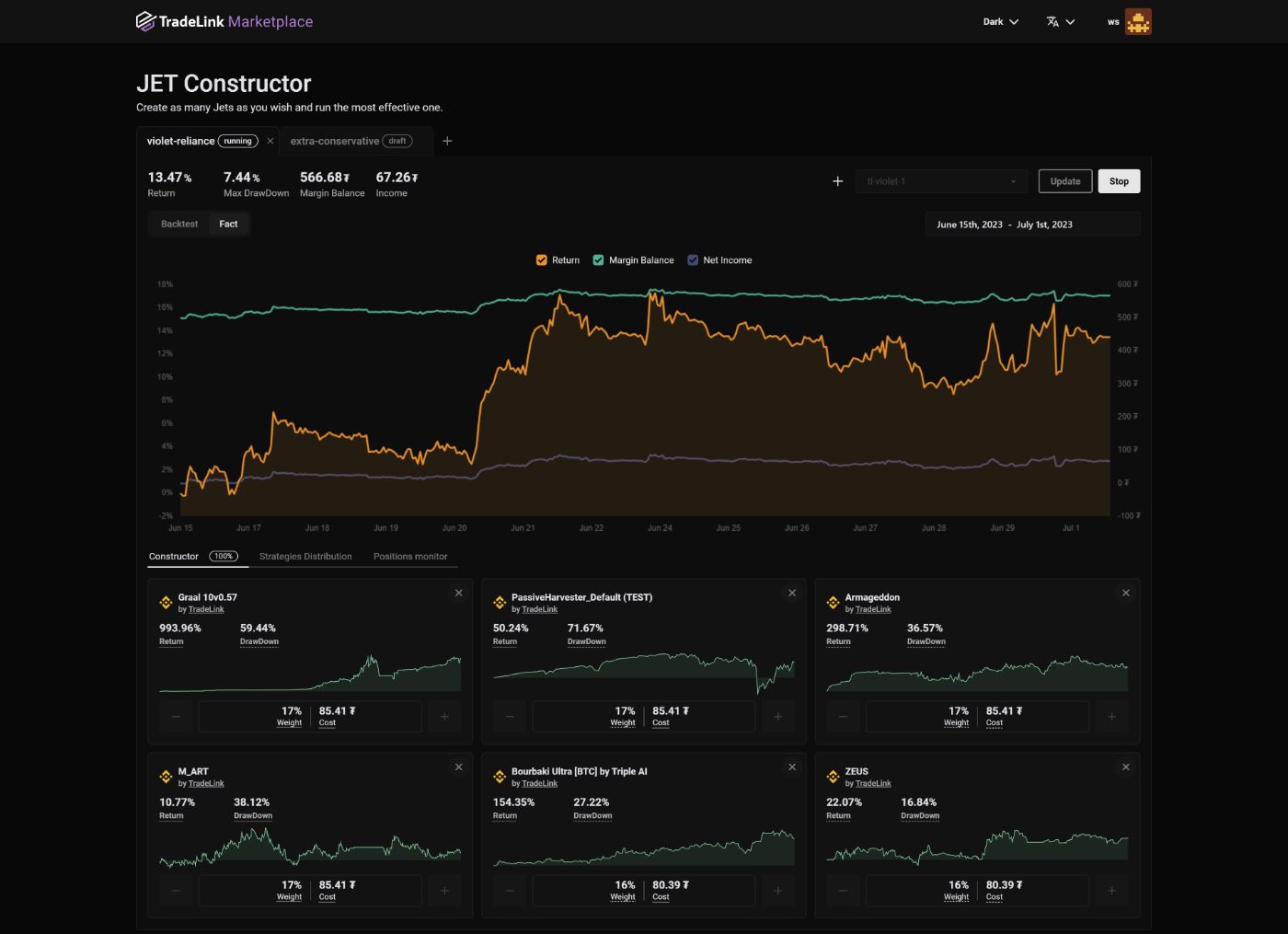
Task: Decrease weight of M_ART strategy
Action: tap(176, 891)
